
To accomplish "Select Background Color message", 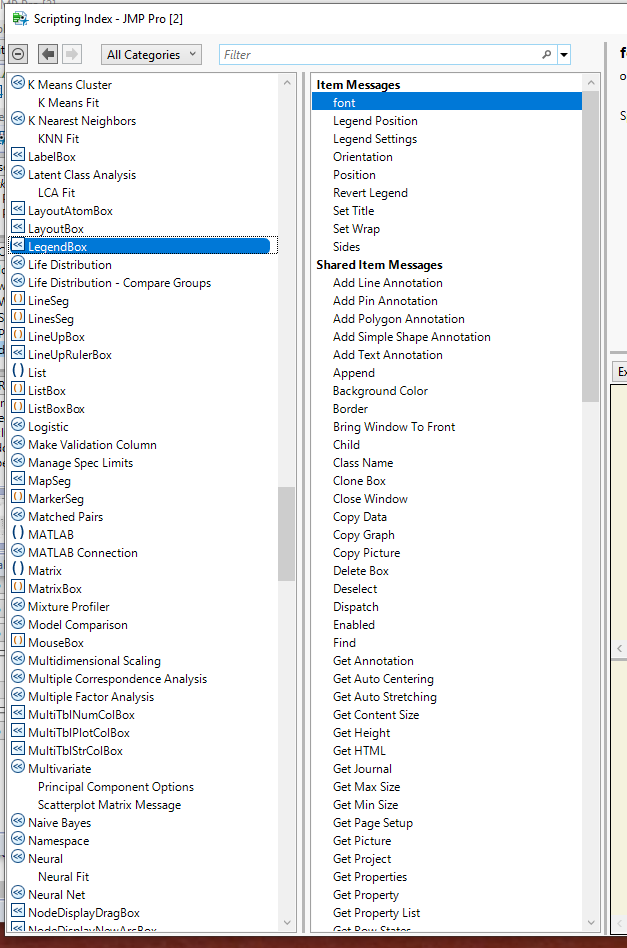I will tap(380, 391).
